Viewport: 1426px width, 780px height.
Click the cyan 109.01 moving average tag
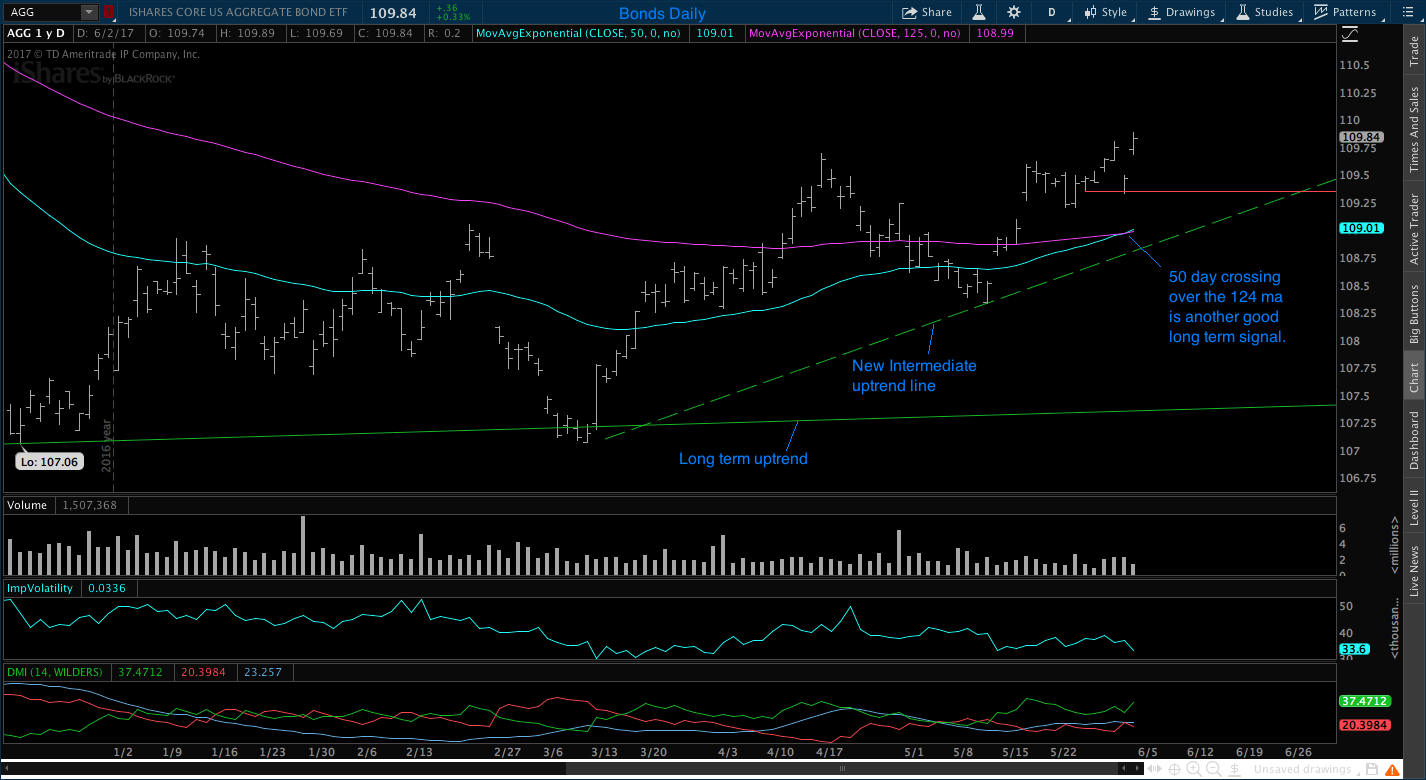[1362, 228]
